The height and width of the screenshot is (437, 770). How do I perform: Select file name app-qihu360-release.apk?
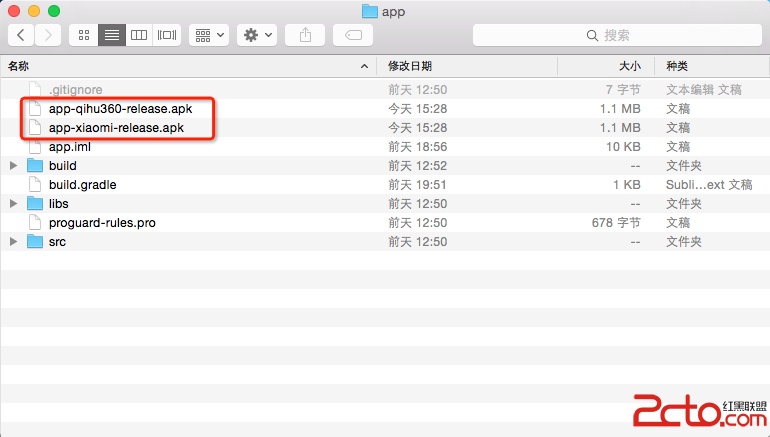click(121, 109)
